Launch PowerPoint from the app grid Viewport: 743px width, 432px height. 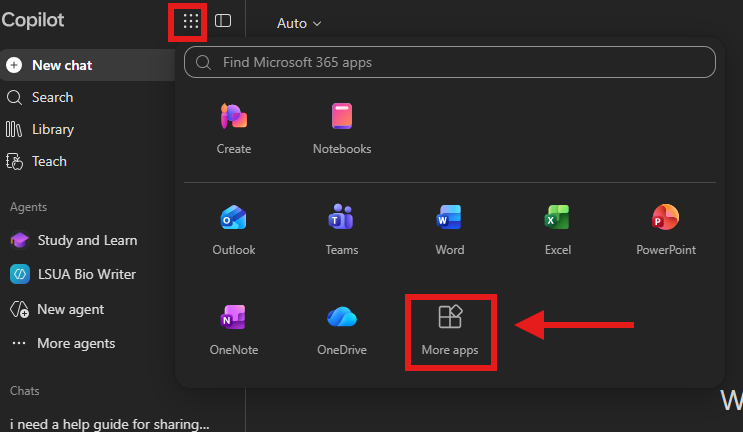[x=666, y=230]
